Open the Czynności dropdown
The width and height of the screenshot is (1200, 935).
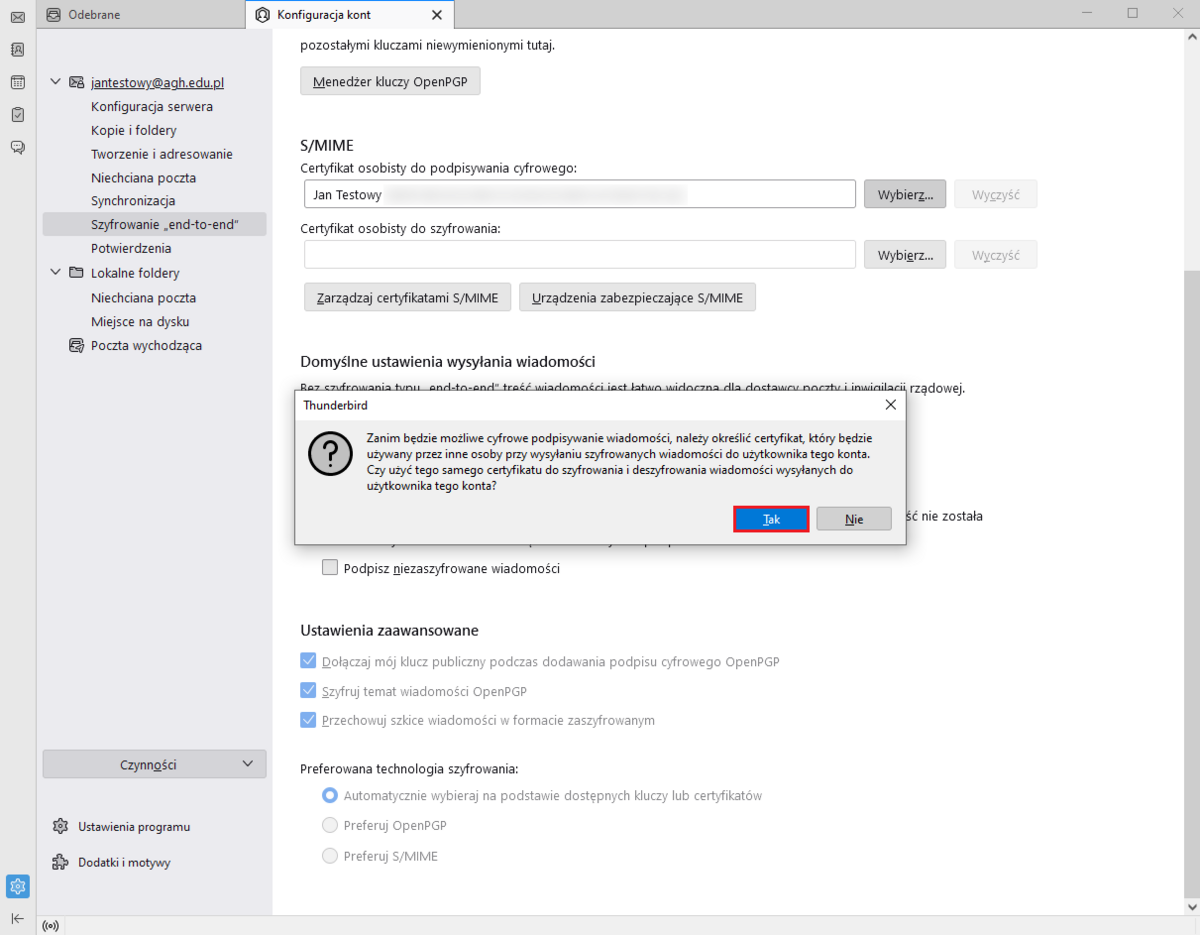[x=154, y=764]
